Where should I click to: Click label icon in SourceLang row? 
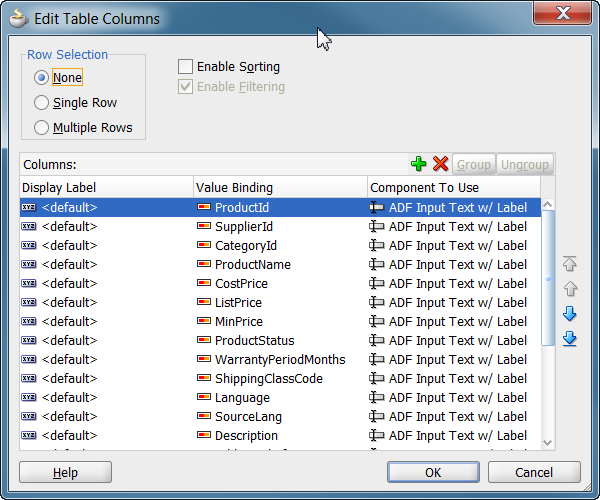click(29, 416)
